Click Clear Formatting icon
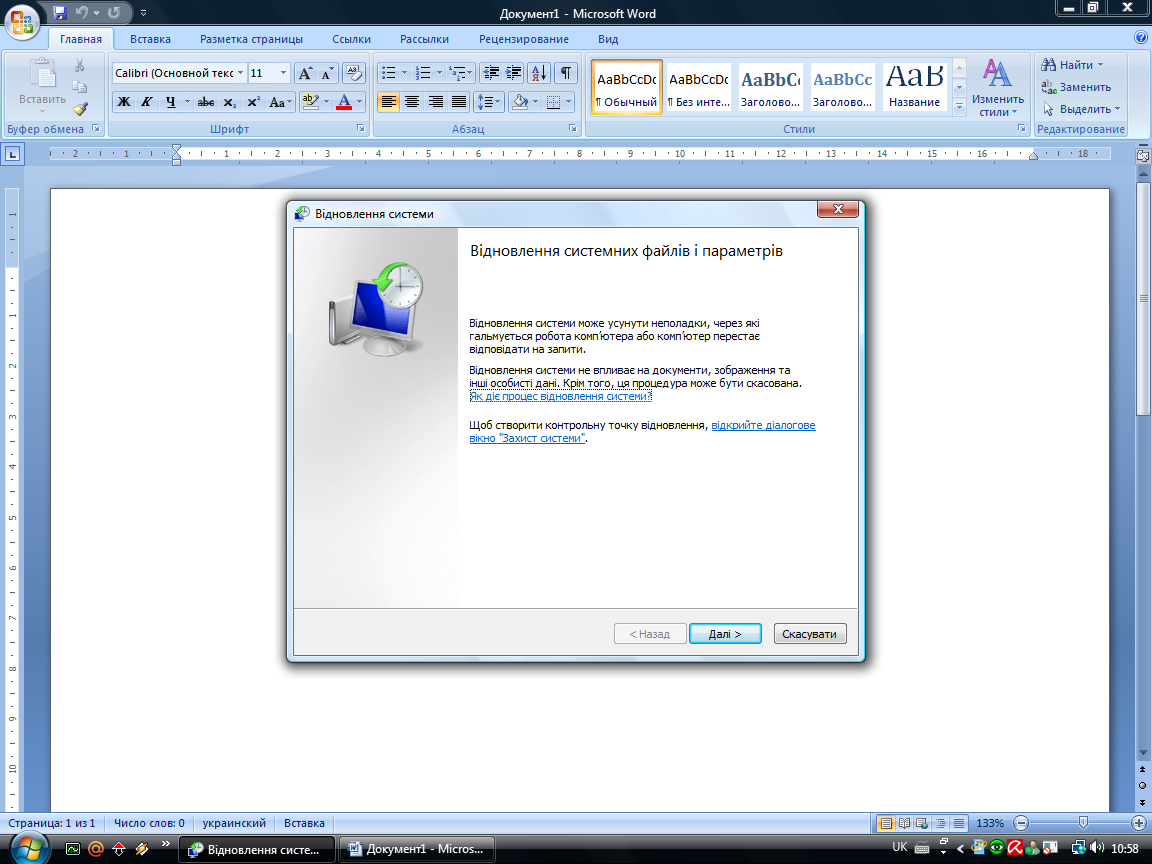Image resolution: width=1152 pixels, height=864 pixels. pos(354,73)
